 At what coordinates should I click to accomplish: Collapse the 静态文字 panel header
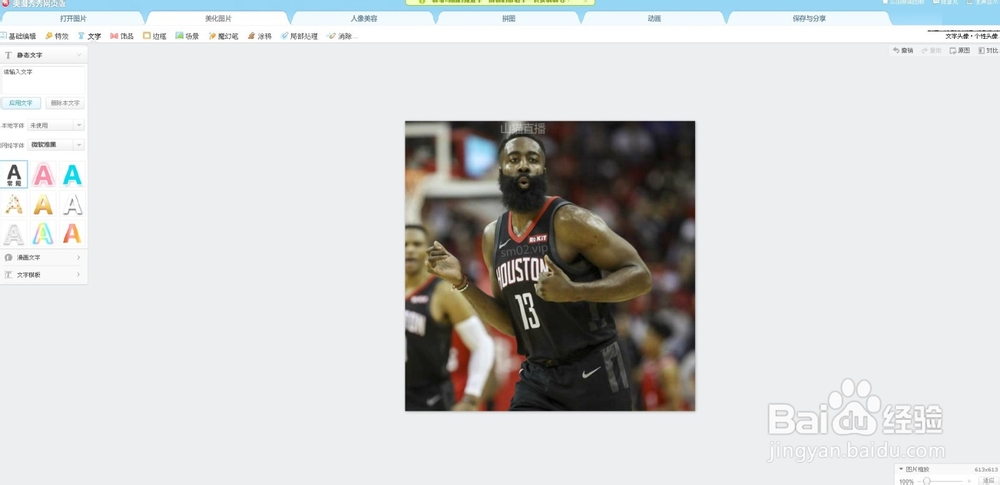point(43,55)
